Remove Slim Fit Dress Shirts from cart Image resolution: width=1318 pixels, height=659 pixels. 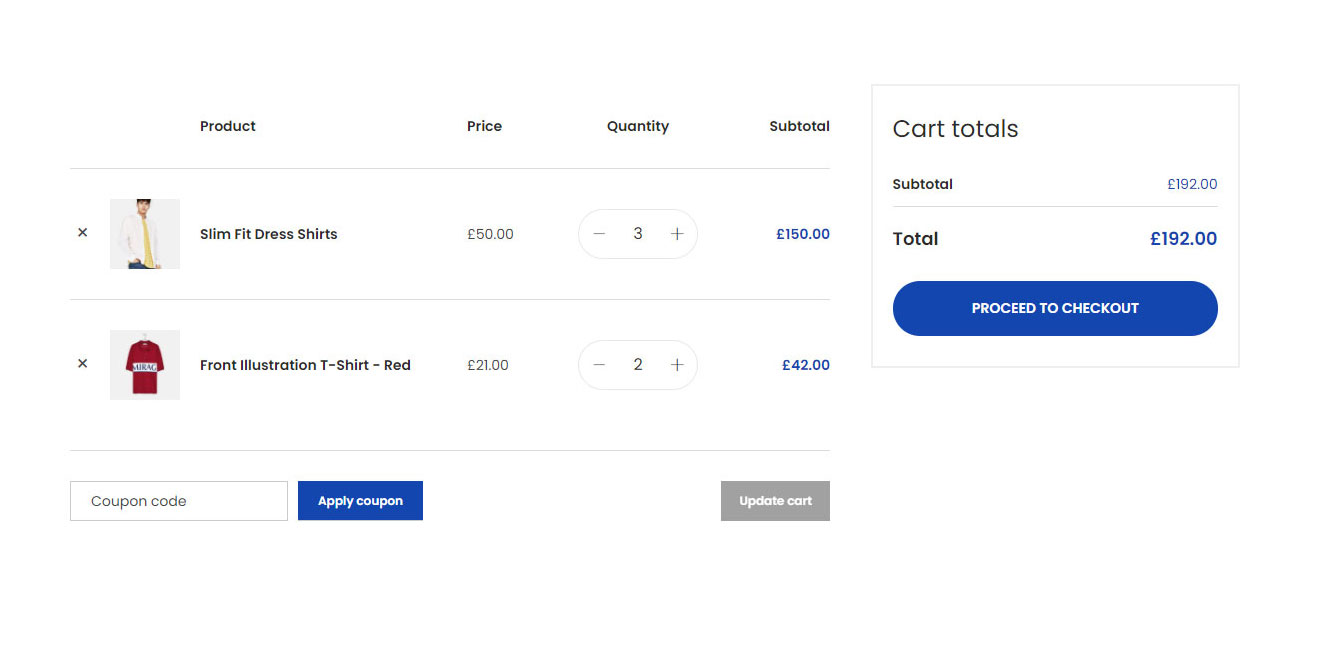pos(83,232)
